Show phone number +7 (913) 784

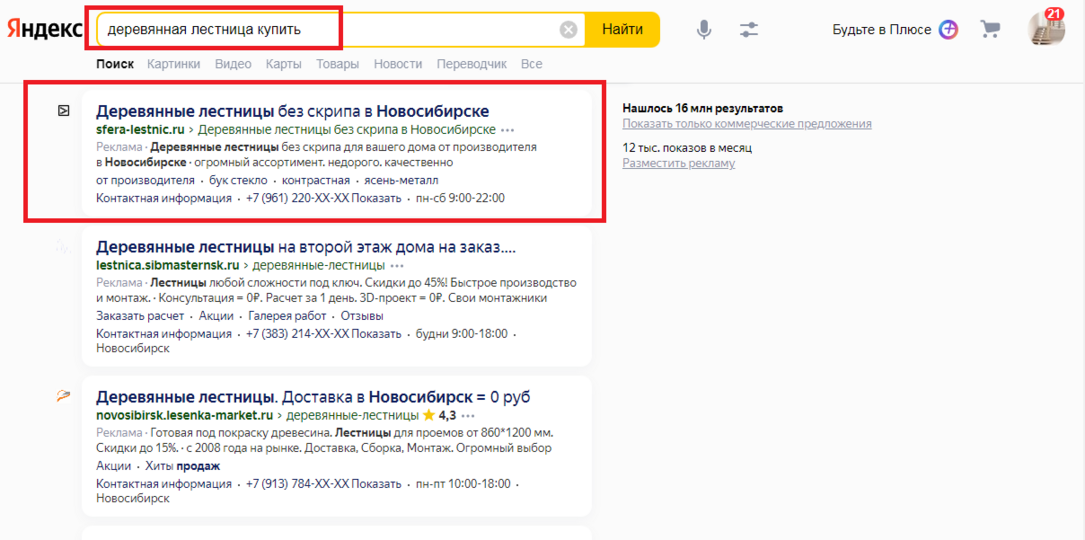323,484
